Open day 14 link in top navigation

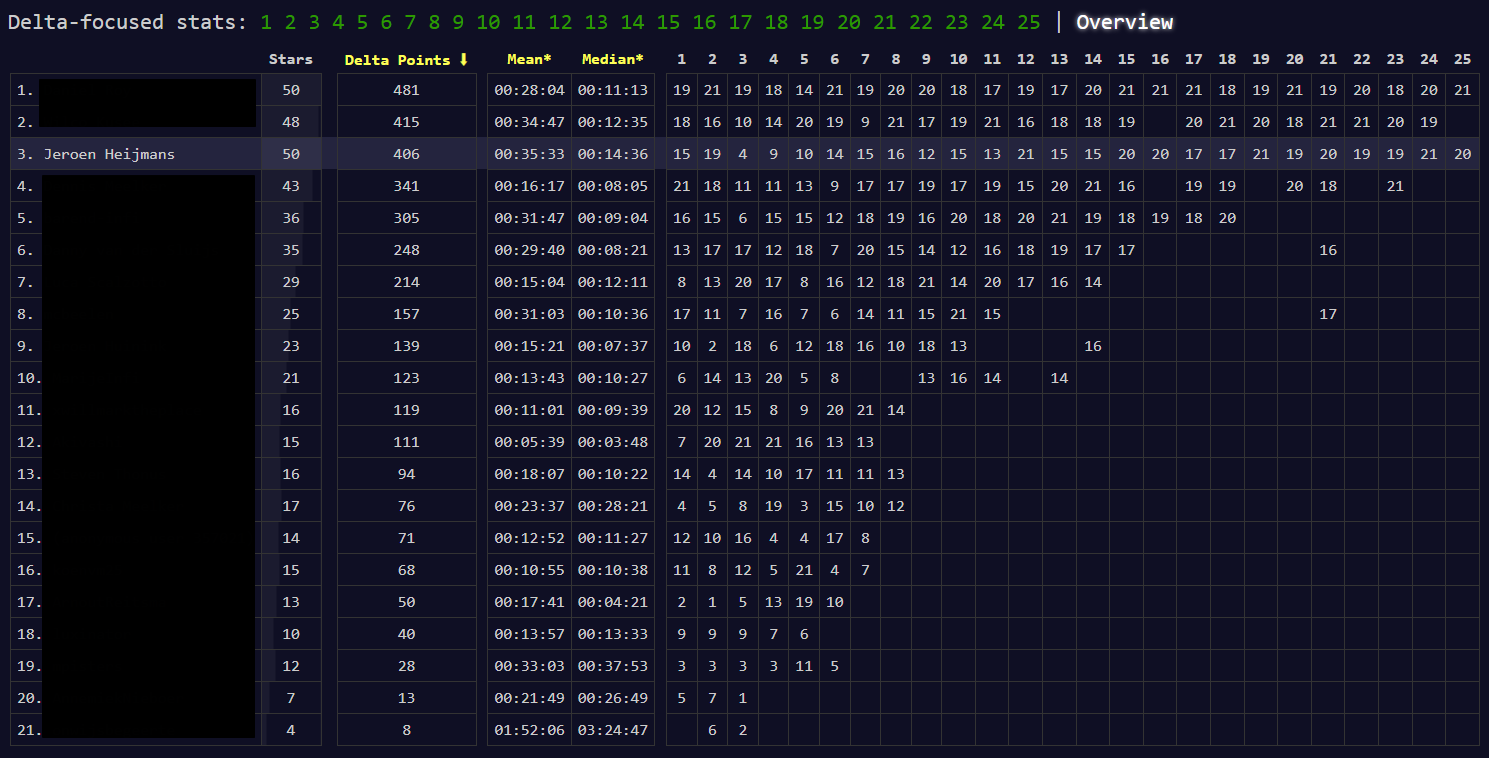click(x=632, y=22)
